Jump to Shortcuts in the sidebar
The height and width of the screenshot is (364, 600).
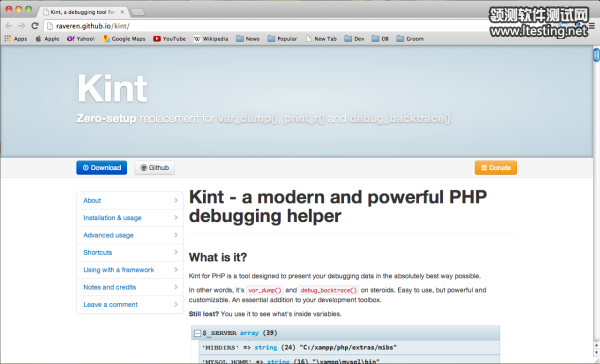coord(130,252)
